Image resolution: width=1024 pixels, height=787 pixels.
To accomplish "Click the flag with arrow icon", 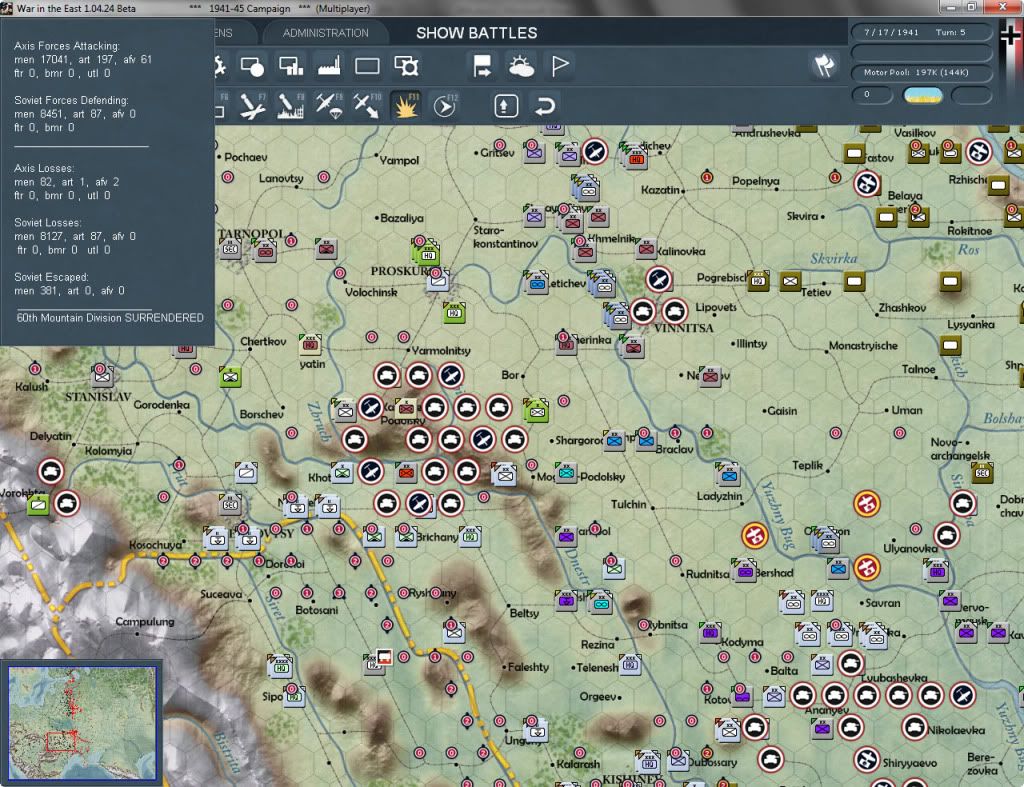I will [482, 66].
